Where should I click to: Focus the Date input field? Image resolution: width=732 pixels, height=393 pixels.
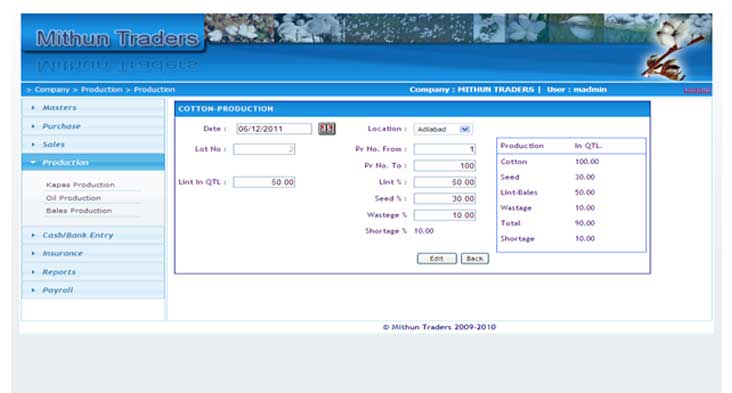[274, 129]
